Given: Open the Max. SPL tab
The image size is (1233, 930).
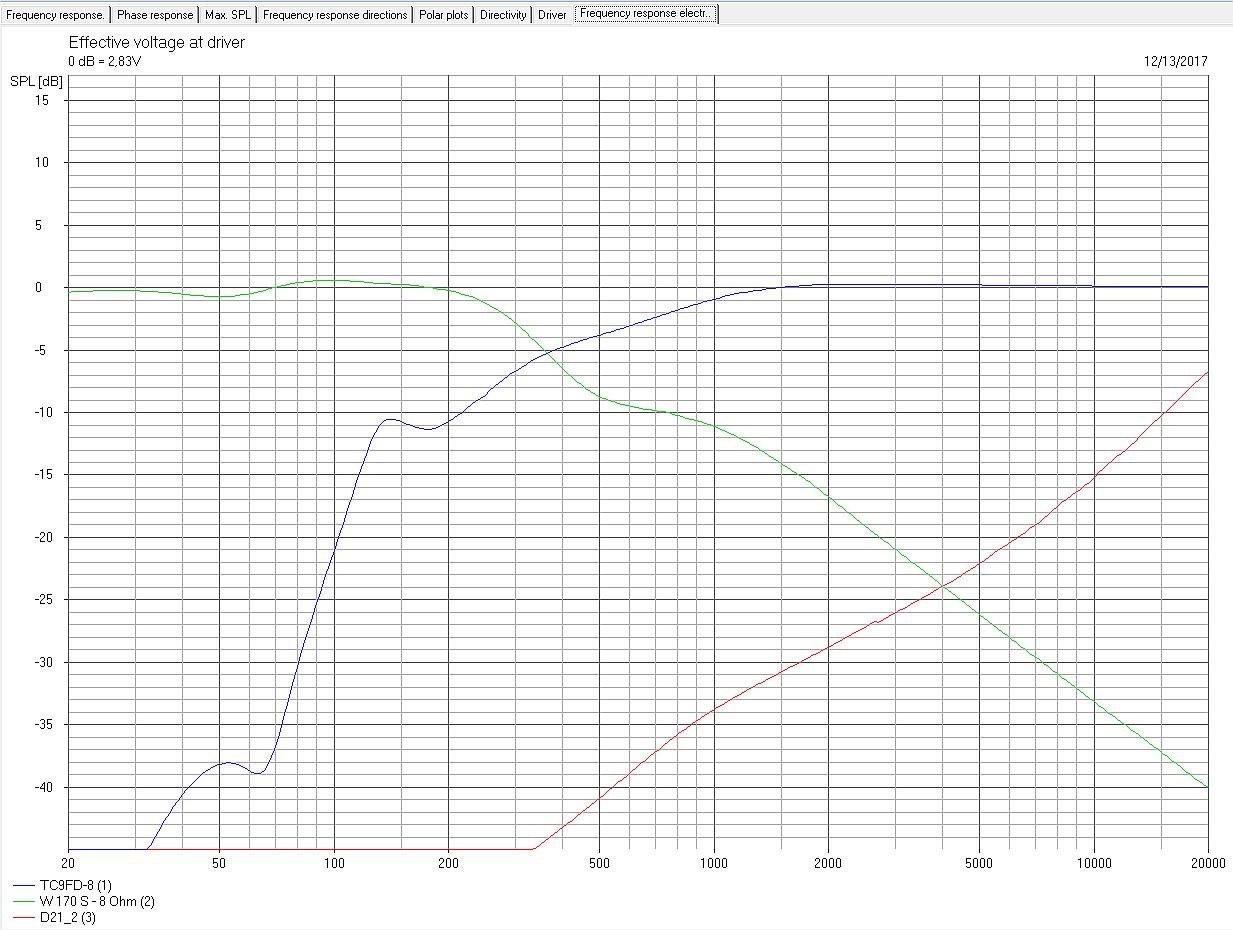Looking at the screenshot, I should click(x=228, y=15).
